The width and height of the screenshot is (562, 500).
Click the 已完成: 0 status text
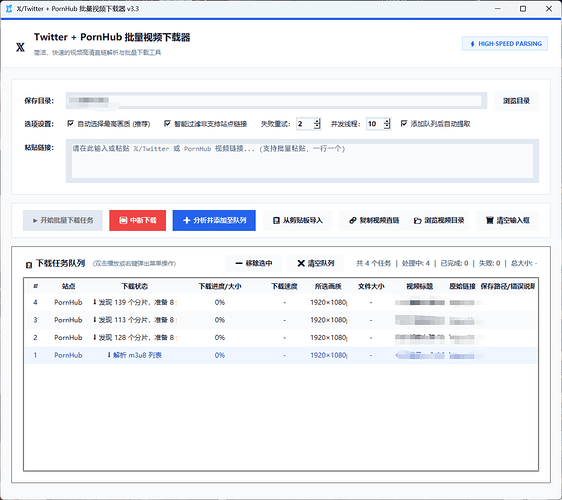(x=454, y=263)
